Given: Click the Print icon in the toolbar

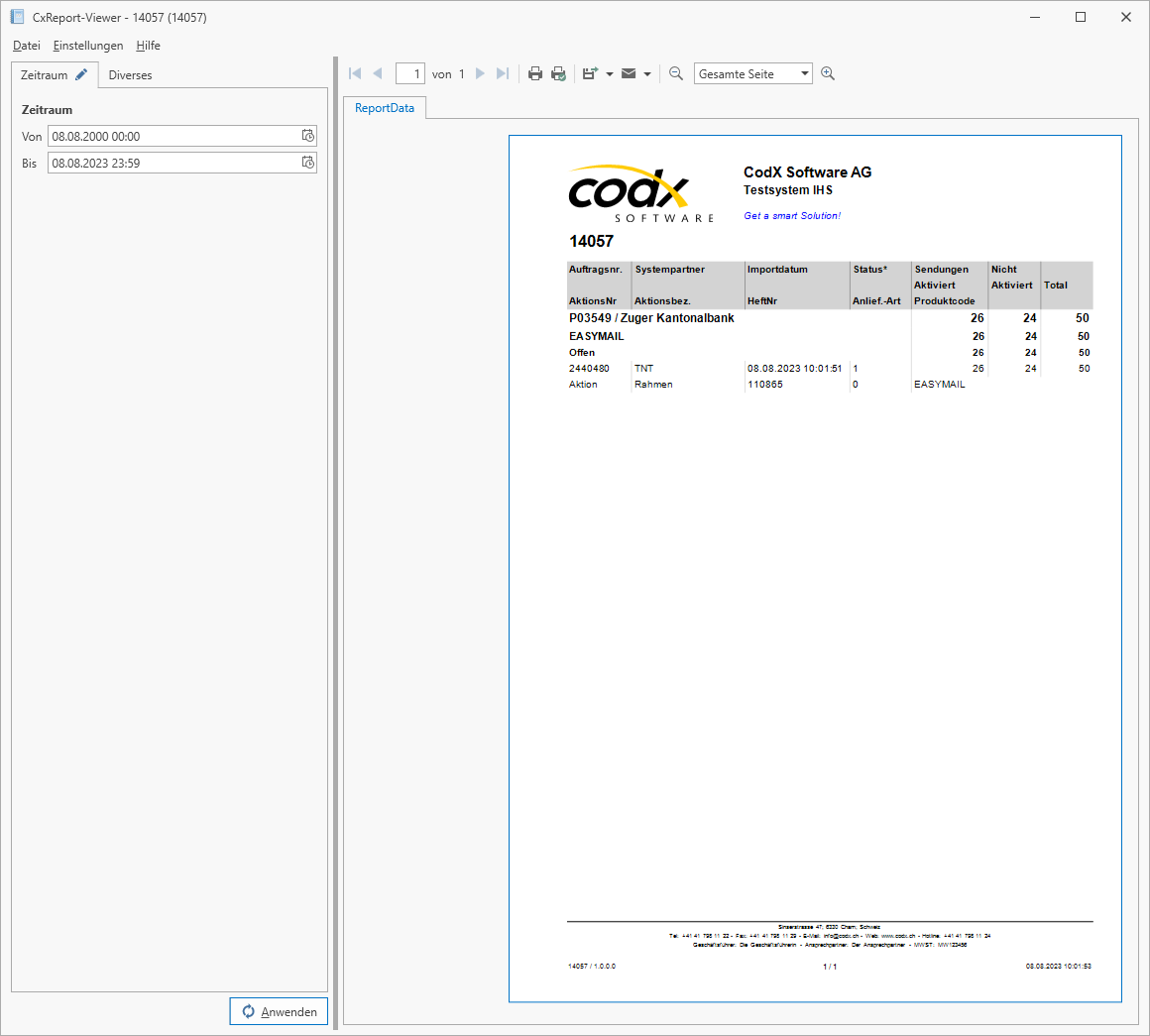Looking at the screenshot, I should pyautogui.click(x=535, y=72).
